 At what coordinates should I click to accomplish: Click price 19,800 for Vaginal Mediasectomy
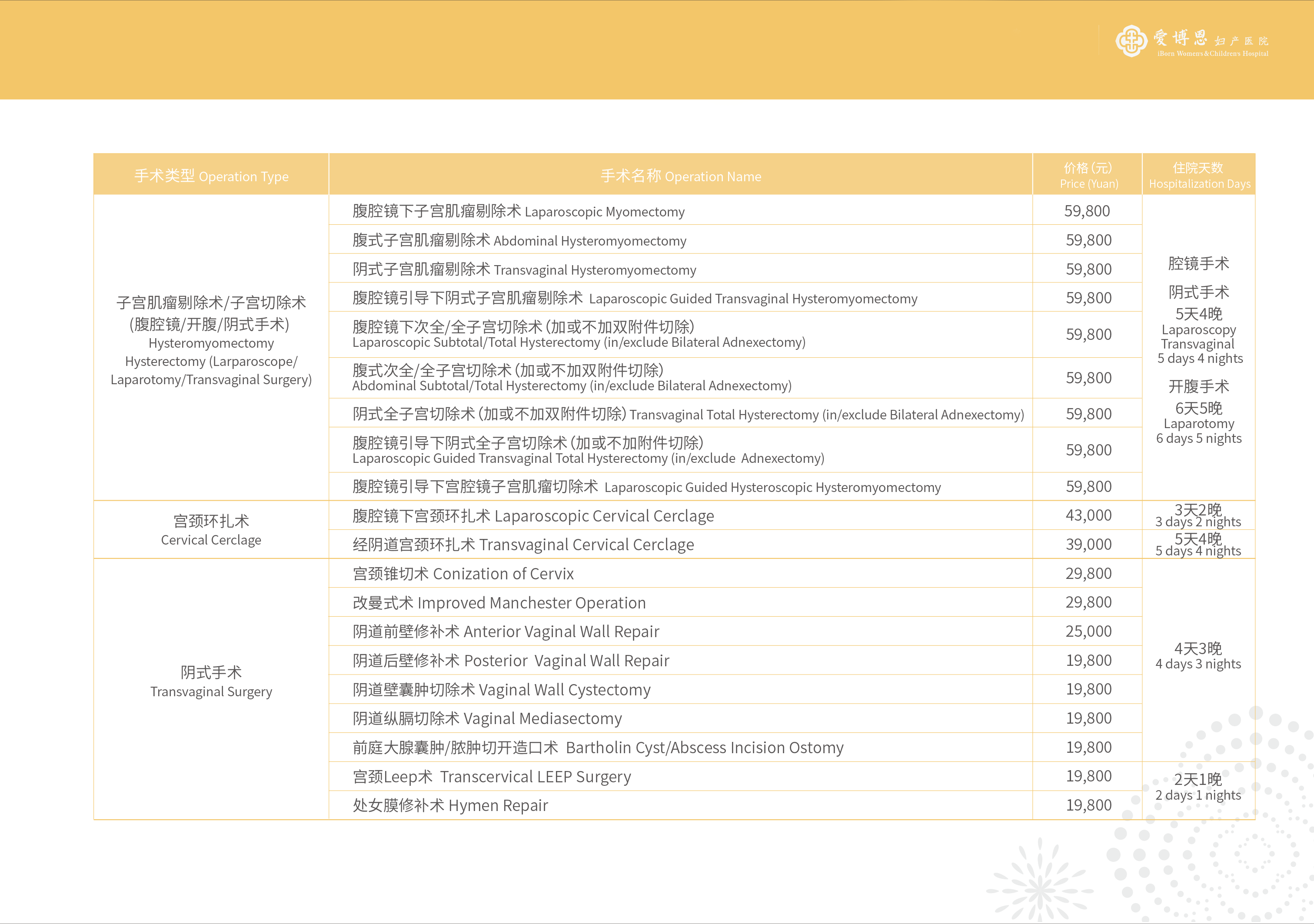(1088, 718)
